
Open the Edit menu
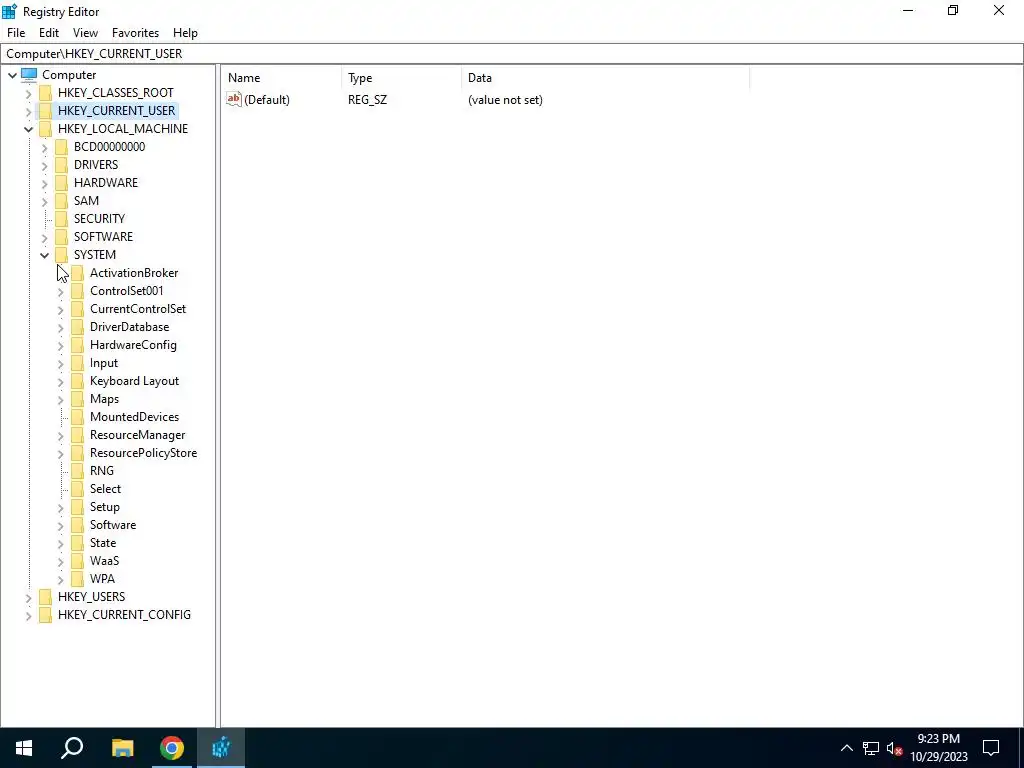49,33
